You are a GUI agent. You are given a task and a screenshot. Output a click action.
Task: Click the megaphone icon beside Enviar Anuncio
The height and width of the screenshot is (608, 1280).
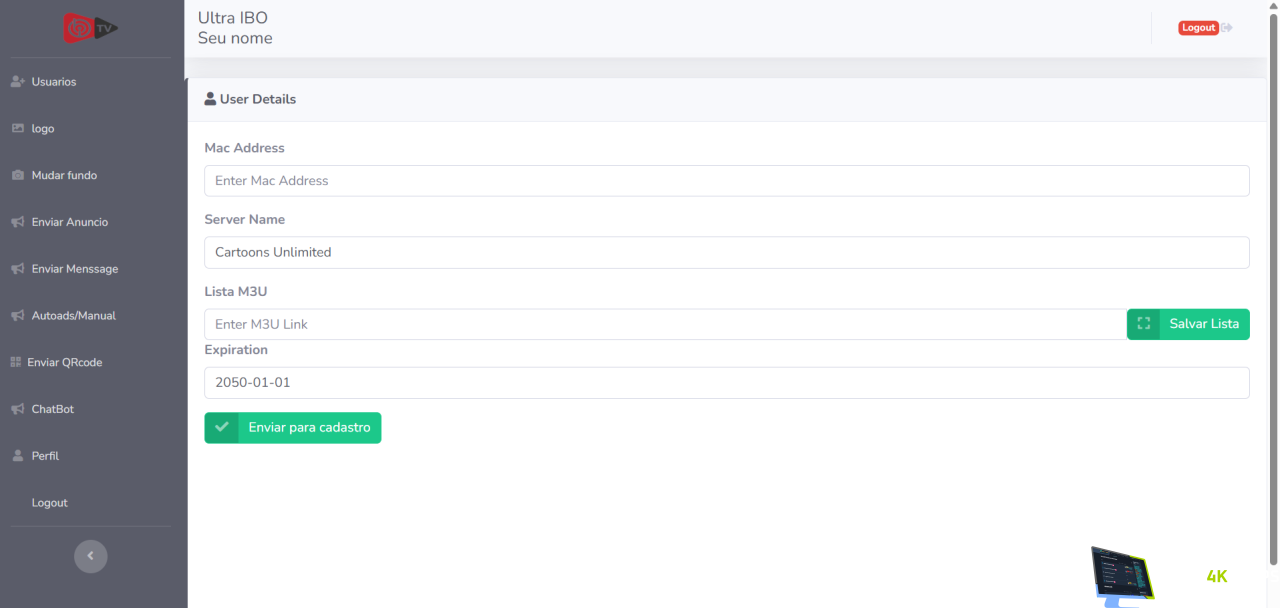17,222
